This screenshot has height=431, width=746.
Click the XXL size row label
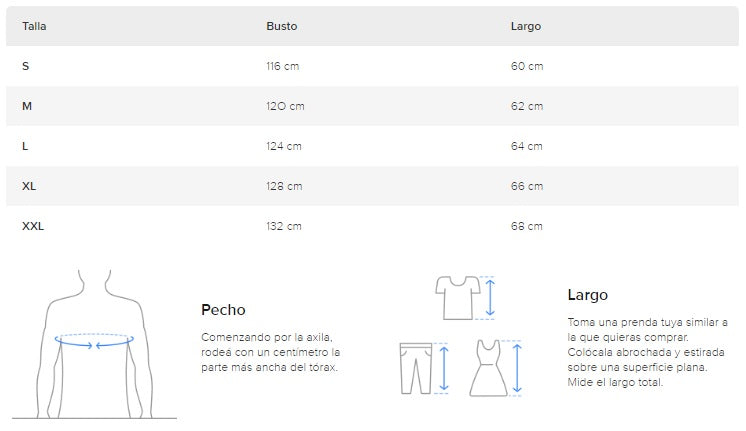click(33, 226)
